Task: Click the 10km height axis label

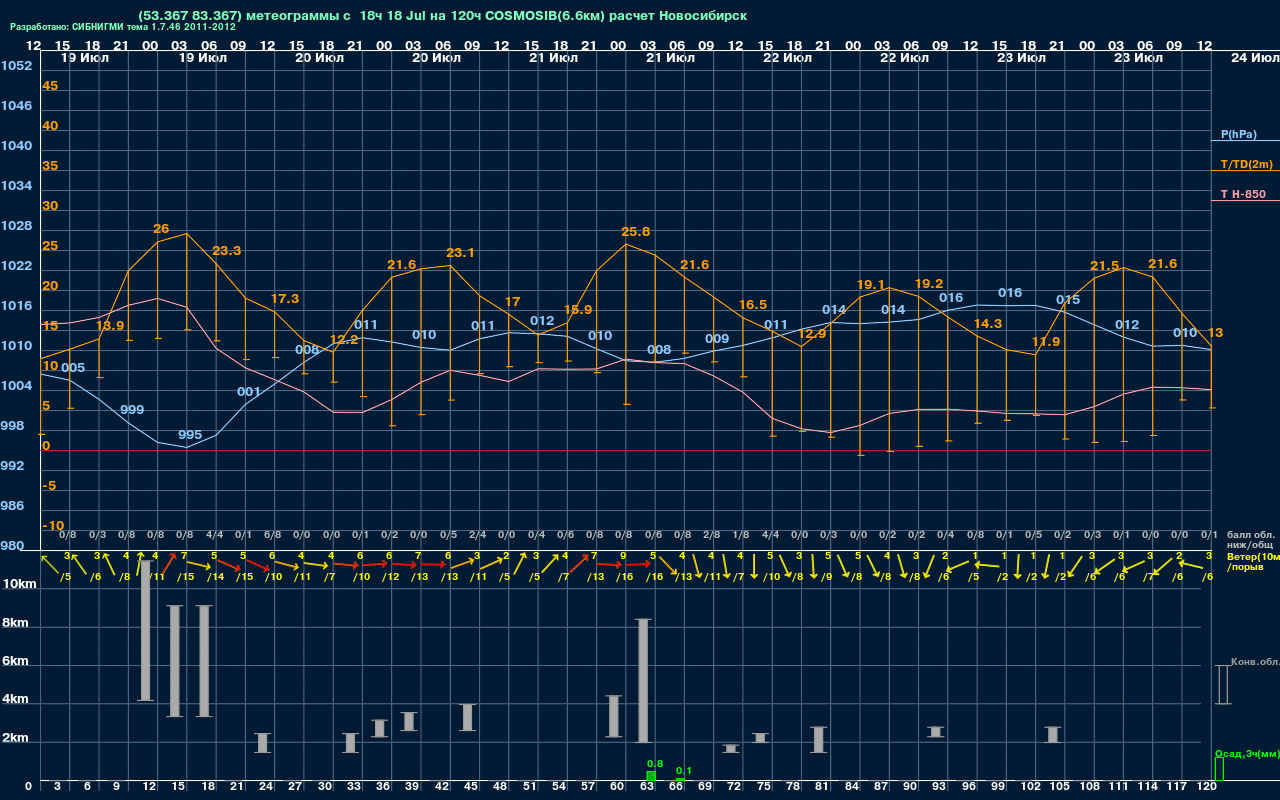Action: click(x=20, y=583)
